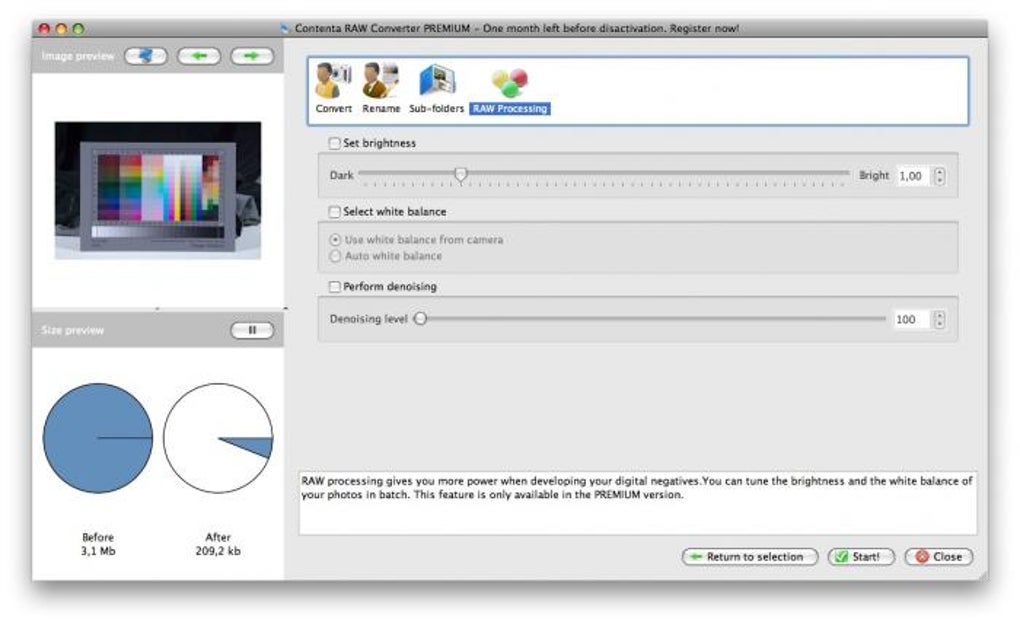Viewport: 1020px width, 625px height.
Task: Select the RAW Processing colored balls icon
Action: point(510,83)
